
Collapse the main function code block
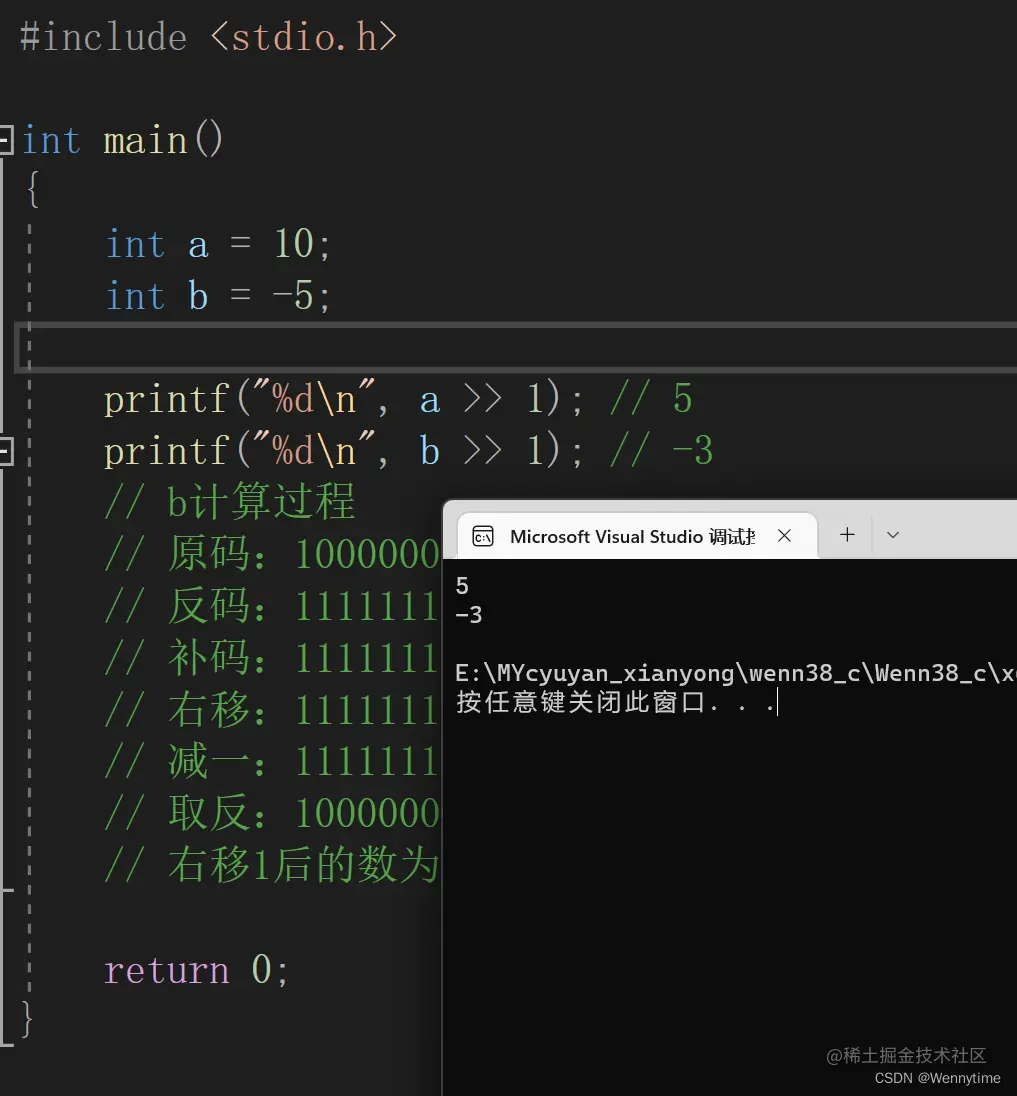(x=5, y=140)
